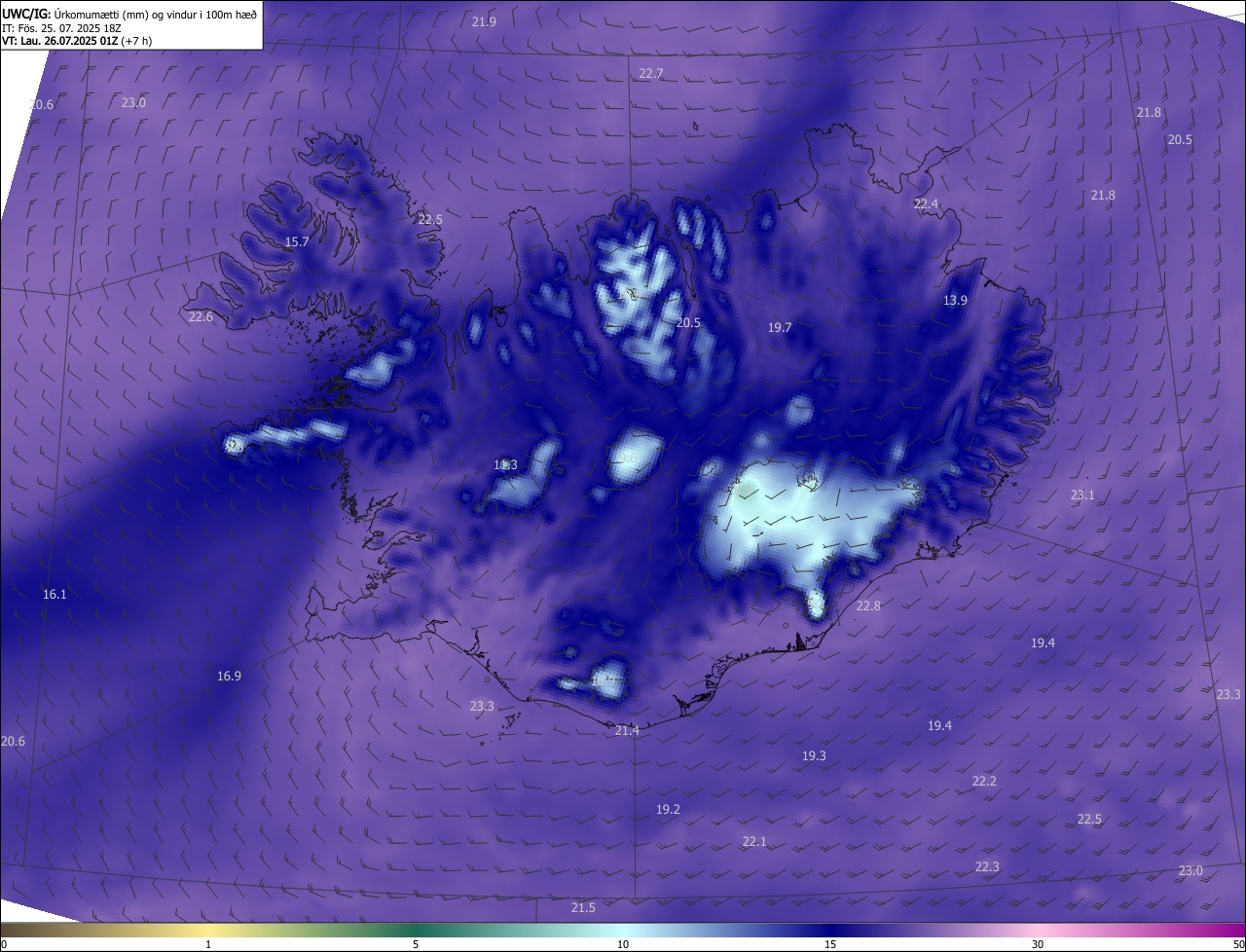The height and width of the screenshot is (952, 1246).
Task: Click the 21.9 value label
Action: [484, 21]
